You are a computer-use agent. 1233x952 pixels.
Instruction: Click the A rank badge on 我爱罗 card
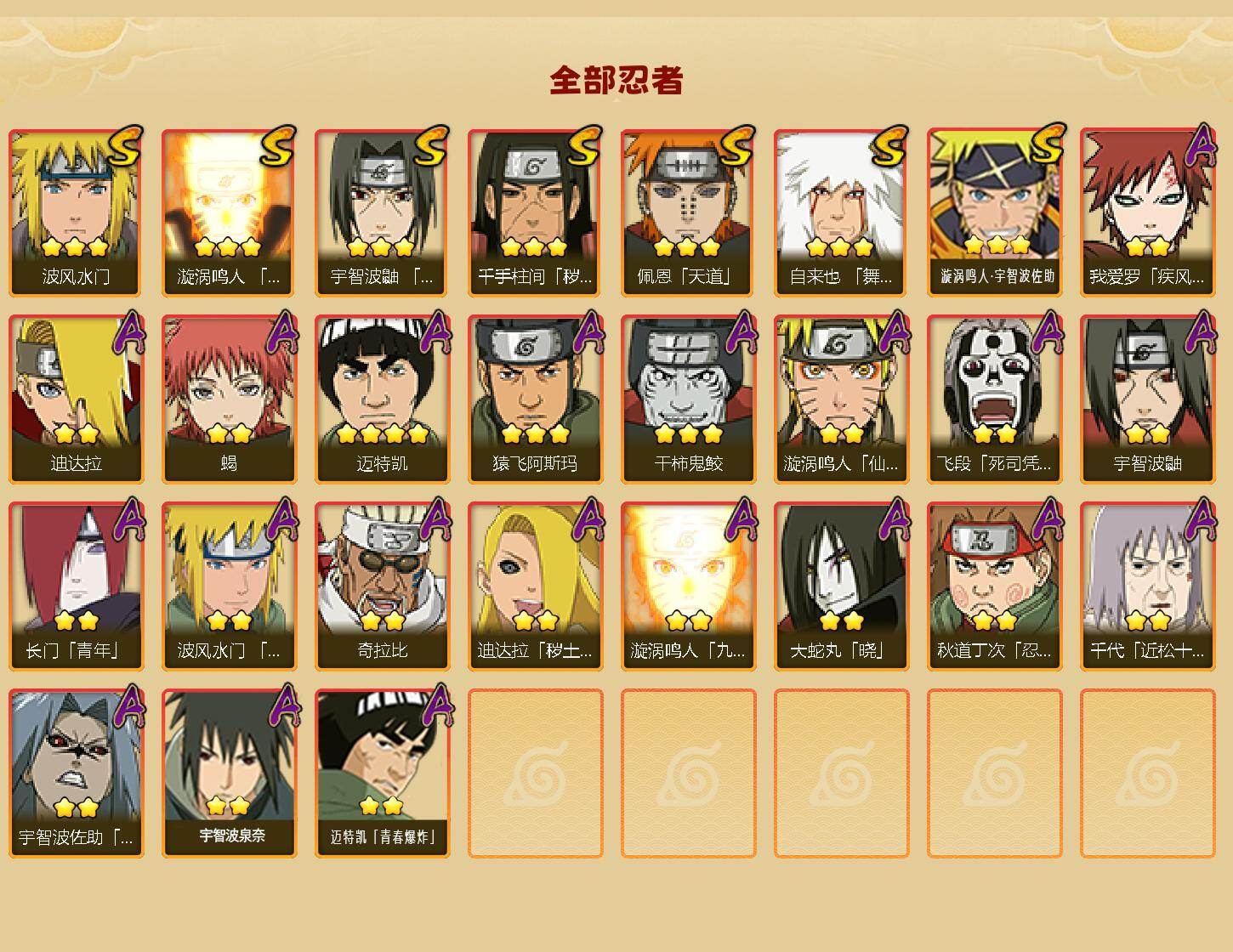tap(1201, 146)
